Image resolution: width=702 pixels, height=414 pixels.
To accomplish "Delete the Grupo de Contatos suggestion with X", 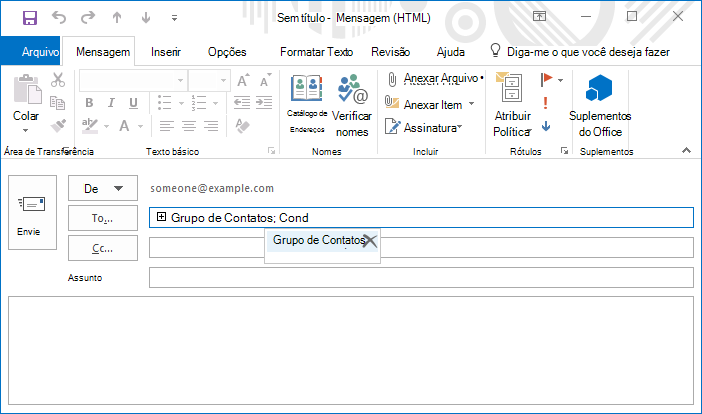I will [x=370, y=241].
